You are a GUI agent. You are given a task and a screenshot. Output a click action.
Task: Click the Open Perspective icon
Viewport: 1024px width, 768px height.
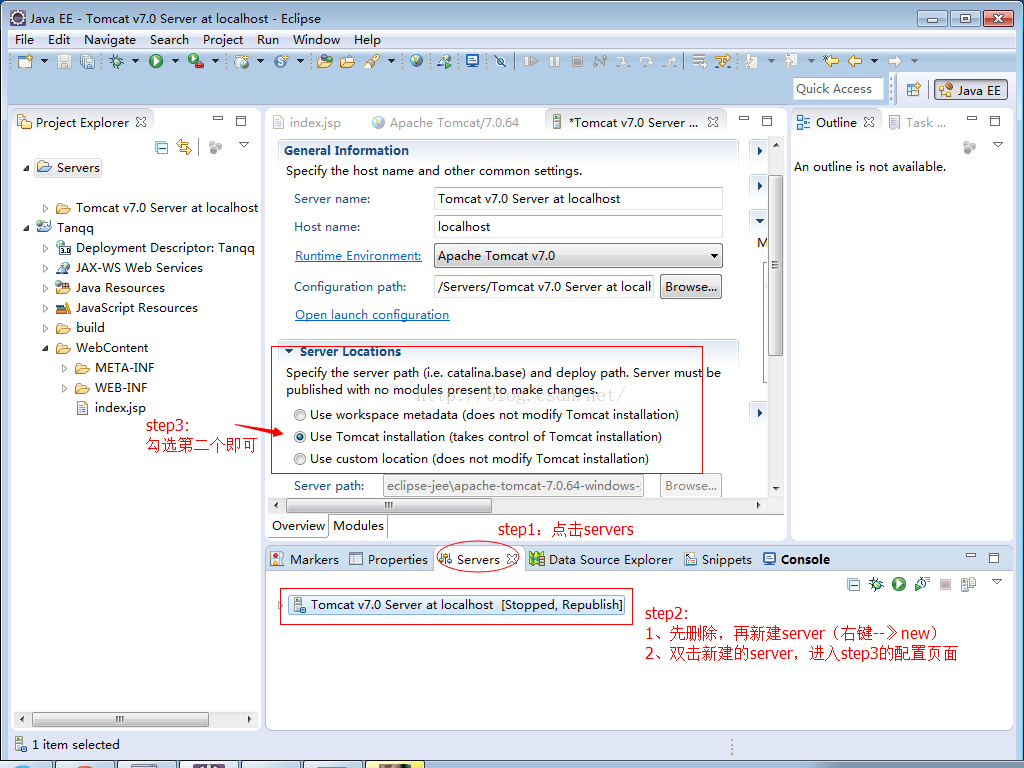coord(913,89)
